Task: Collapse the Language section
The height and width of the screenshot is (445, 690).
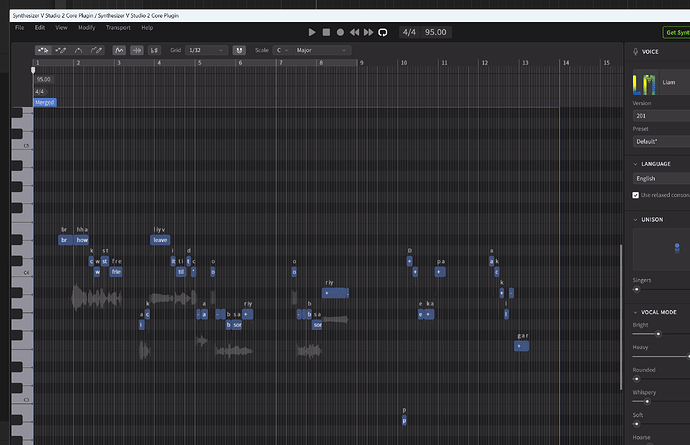Action: tap(635, 164)
